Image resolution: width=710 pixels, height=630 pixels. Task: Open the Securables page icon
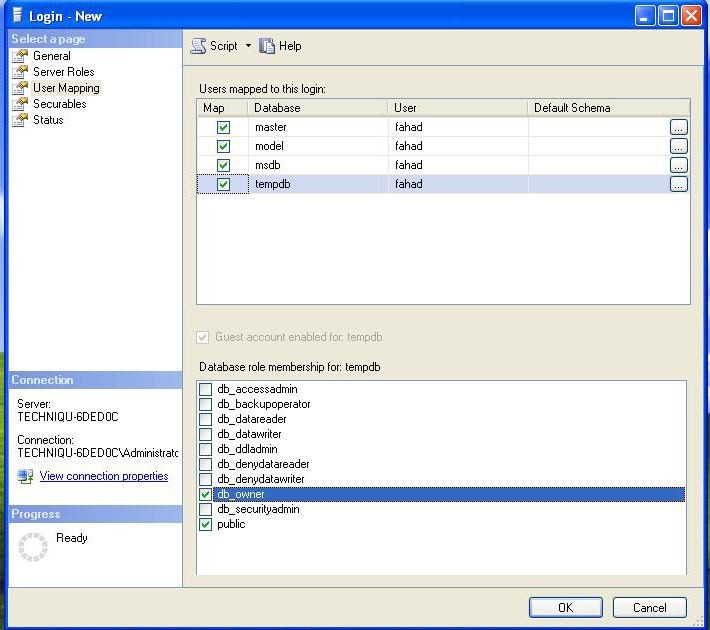[x=19, y=104]
